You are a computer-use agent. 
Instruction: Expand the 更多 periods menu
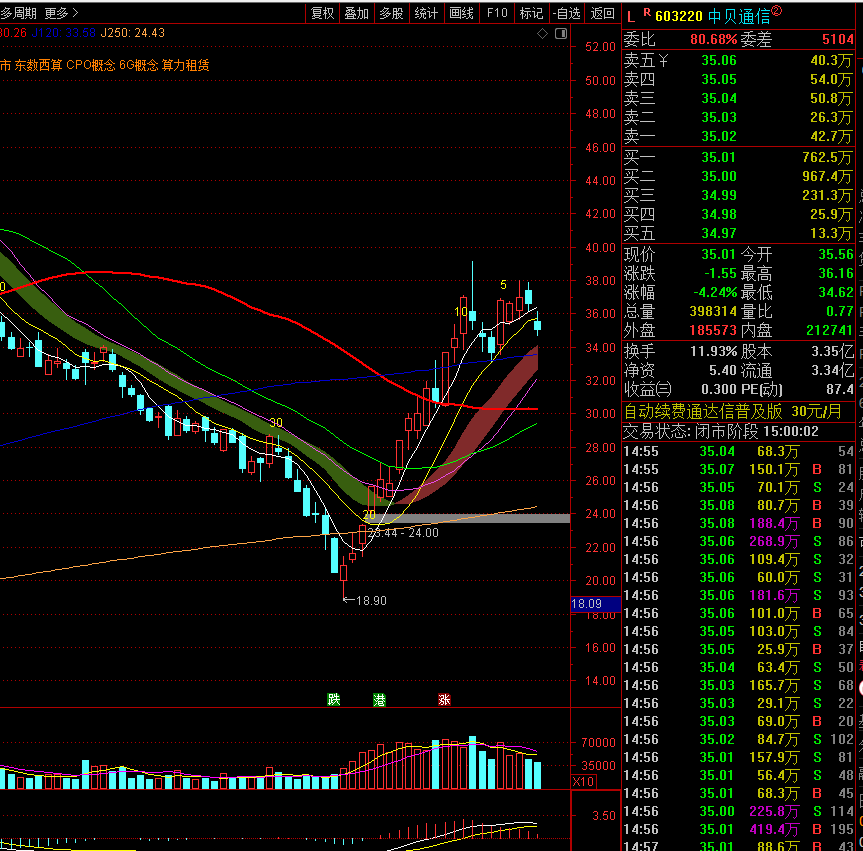pyautogui.click(x=61, y=13)
